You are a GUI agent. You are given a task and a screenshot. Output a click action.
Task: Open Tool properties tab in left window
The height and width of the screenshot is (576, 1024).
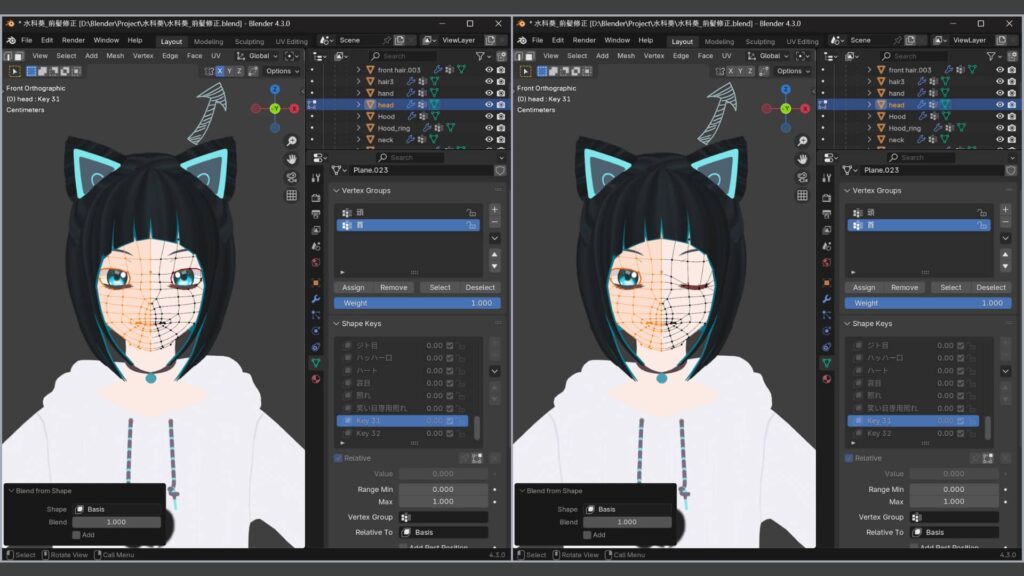point(316,178)
